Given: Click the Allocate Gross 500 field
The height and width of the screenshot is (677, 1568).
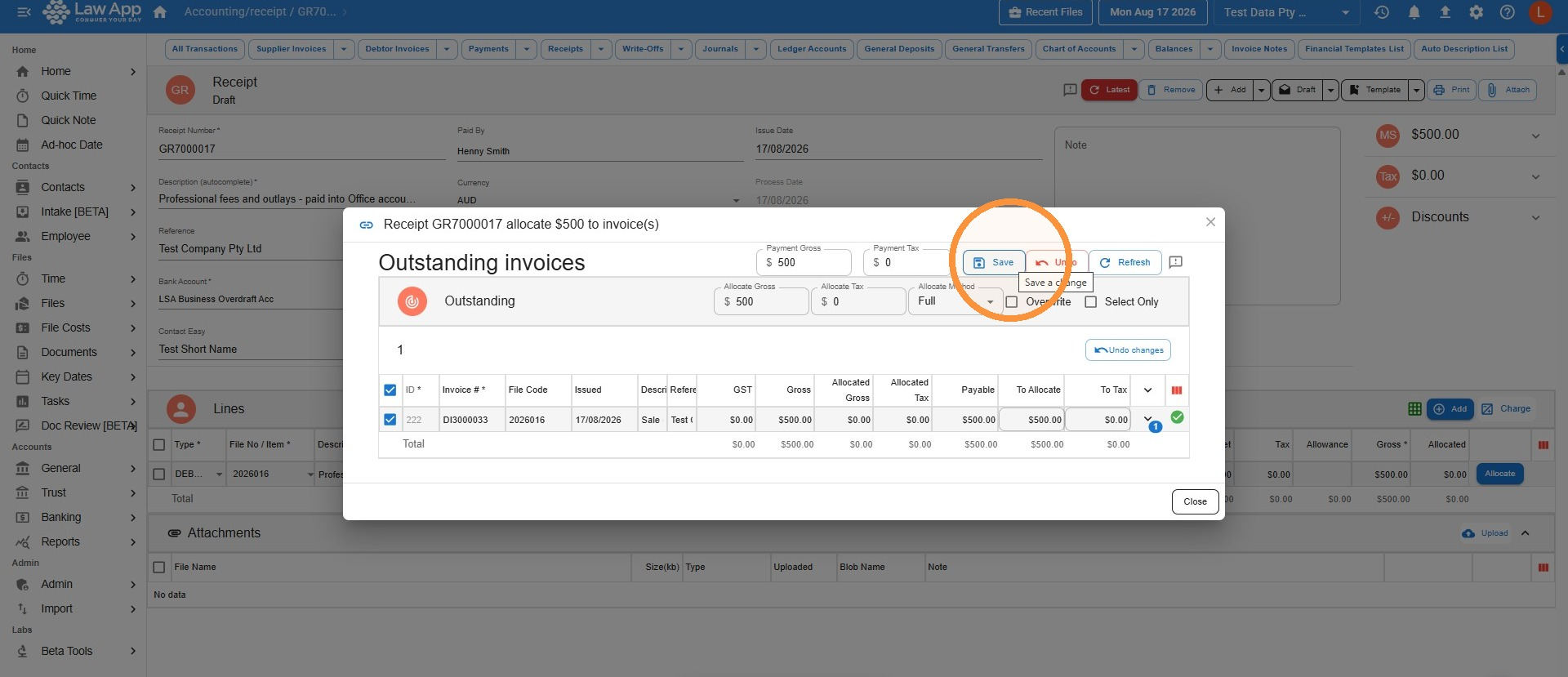Looking at the screenshot, I should [x=761, y=301].
